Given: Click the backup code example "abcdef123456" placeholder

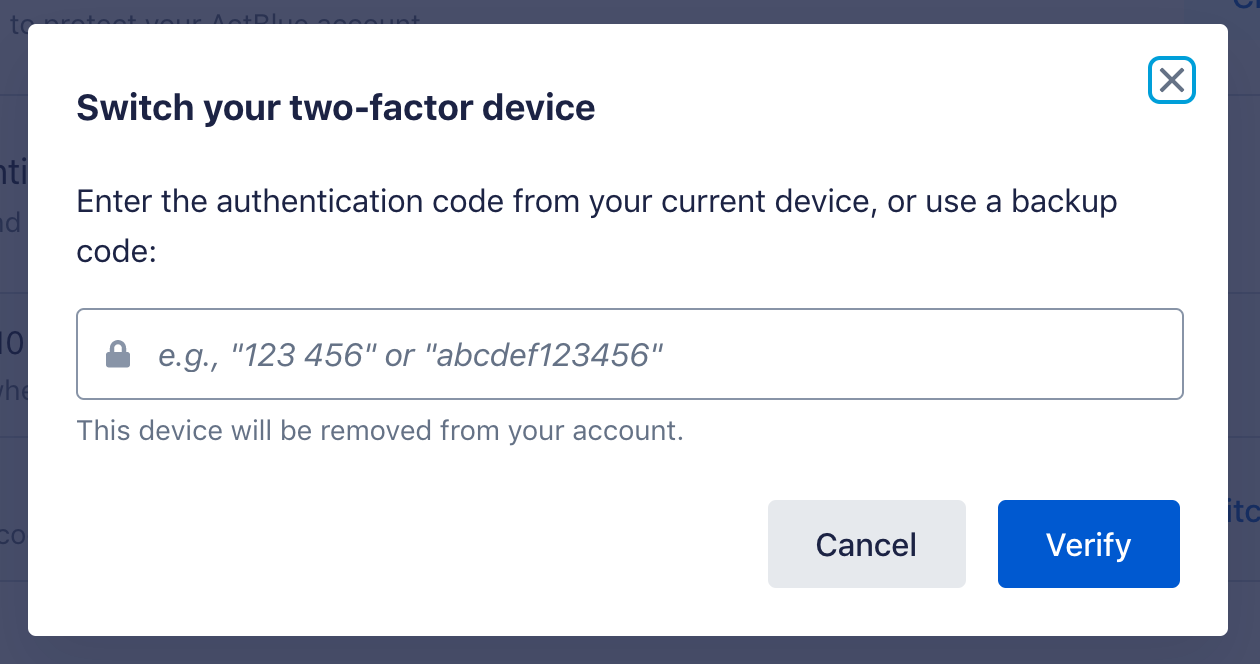Looking at the screenshot, I should tap(550, 355).
